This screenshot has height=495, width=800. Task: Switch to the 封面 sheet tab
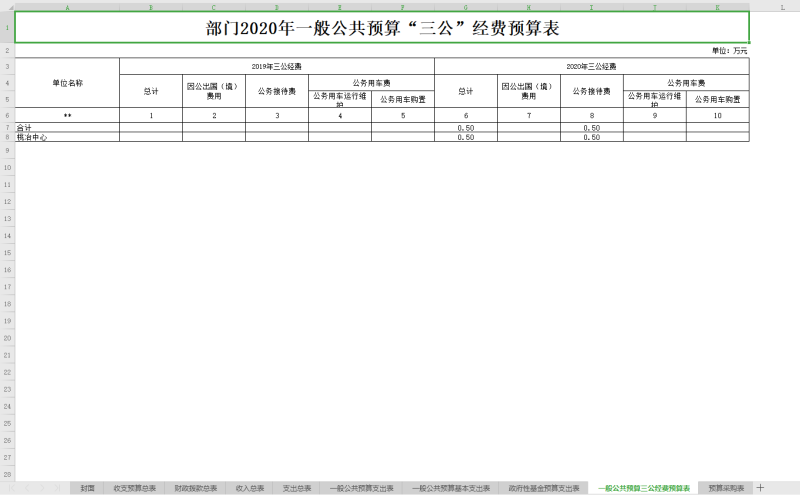click(x=88, y=488)
